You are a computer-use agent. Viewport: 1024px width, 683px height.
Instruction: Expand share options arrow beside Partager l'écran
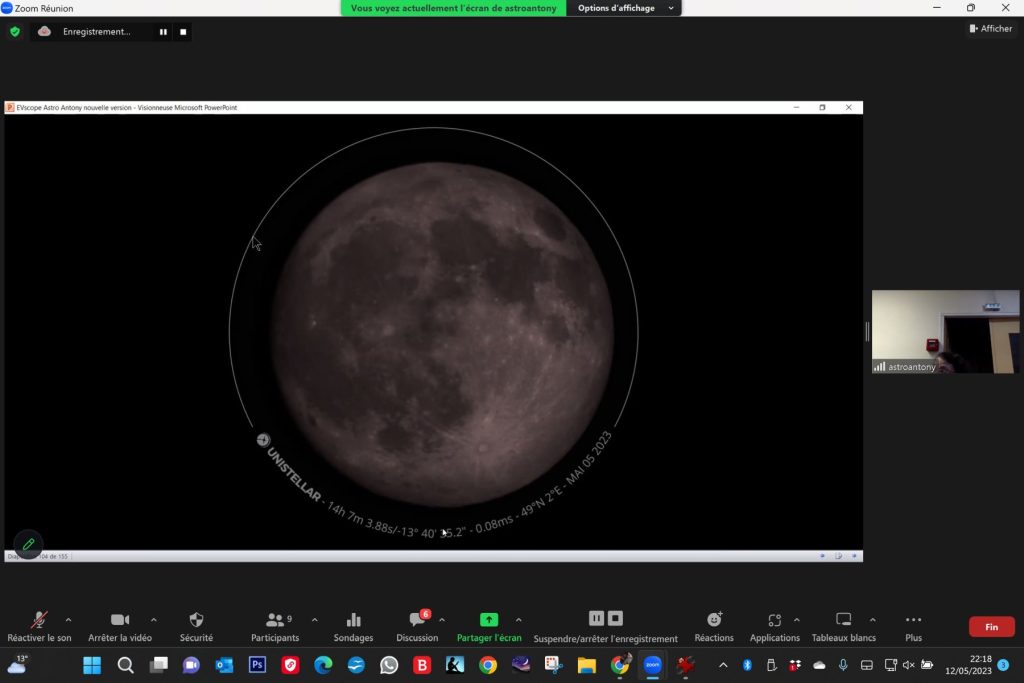pos(519,620)
